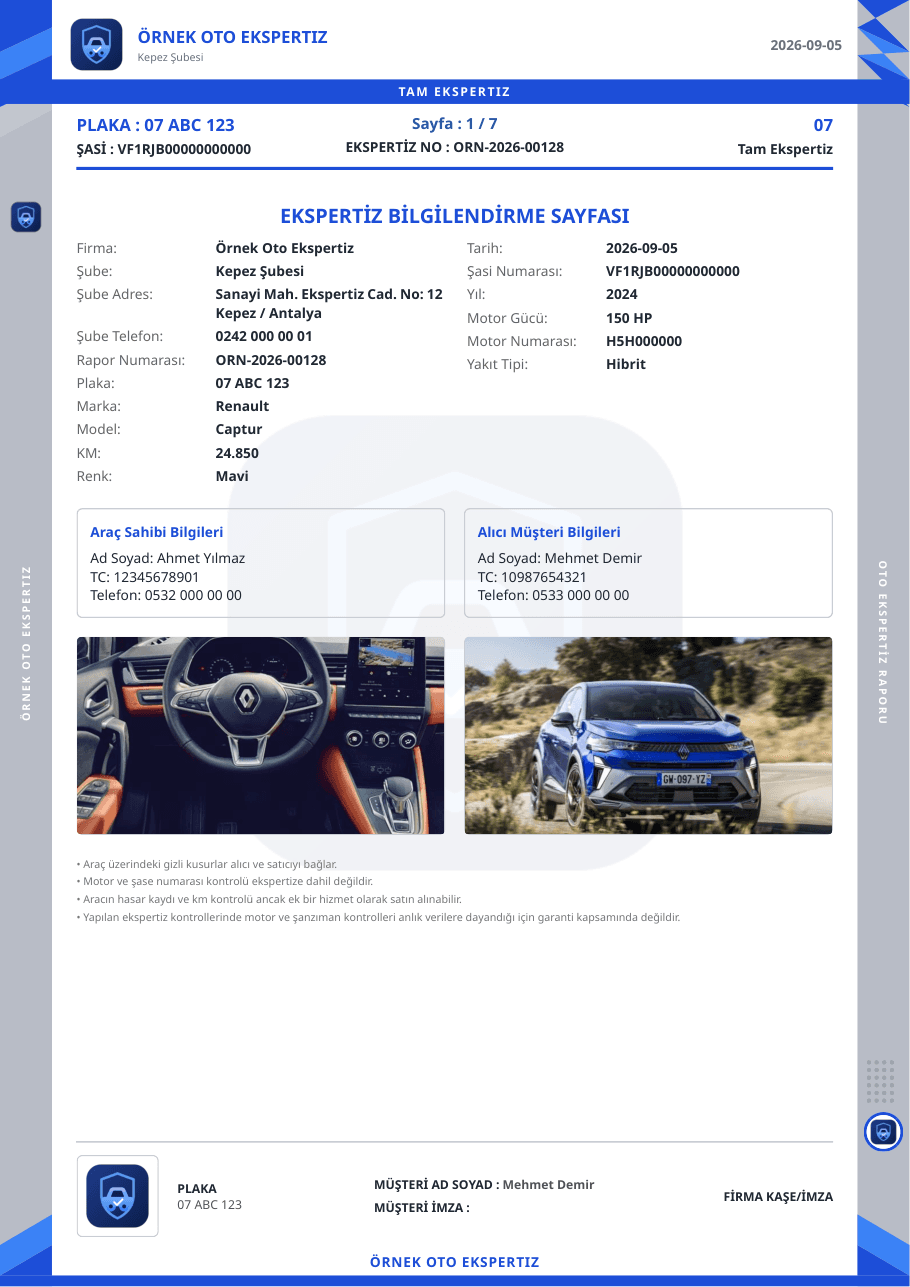Click the Yakıt Tipi value Hibrit
This screenshot has width=910, height=1287.
626,364
